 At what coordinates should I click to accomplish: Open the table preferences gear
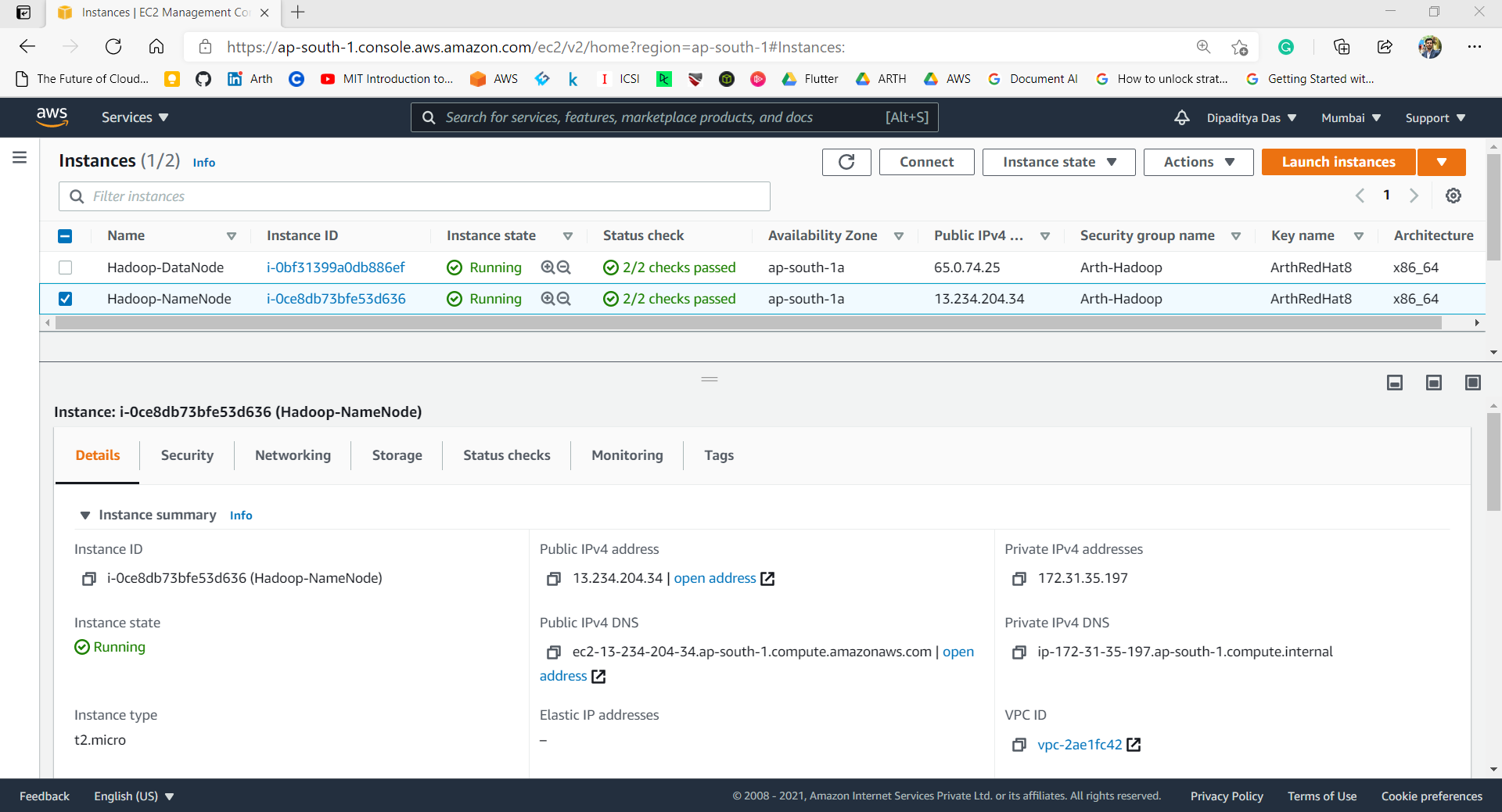(1453, 196)
